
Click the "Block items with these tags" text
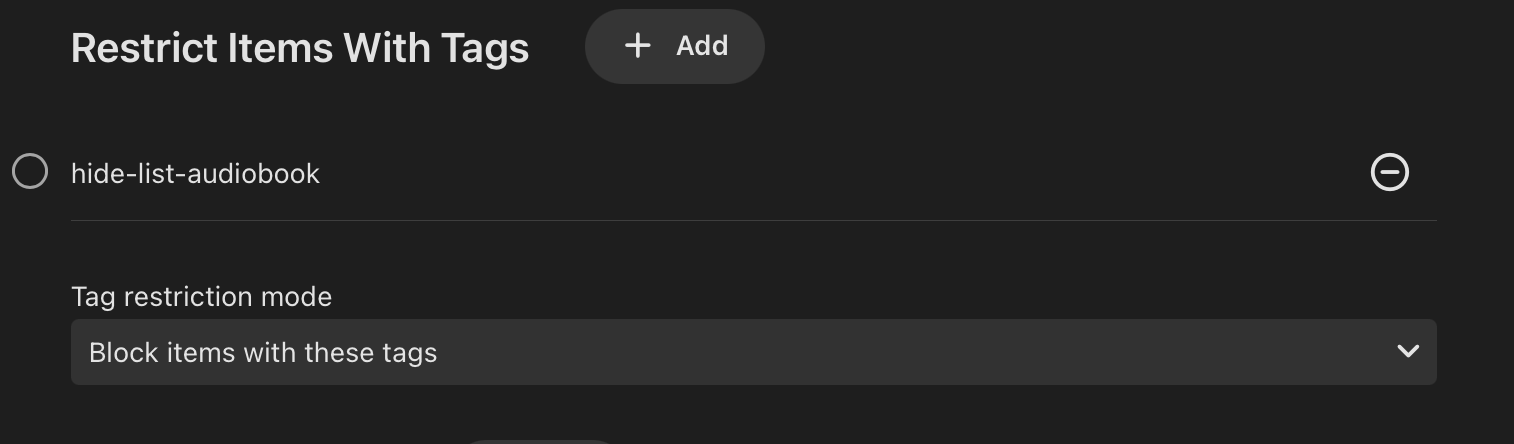click(x=263, y=353)
